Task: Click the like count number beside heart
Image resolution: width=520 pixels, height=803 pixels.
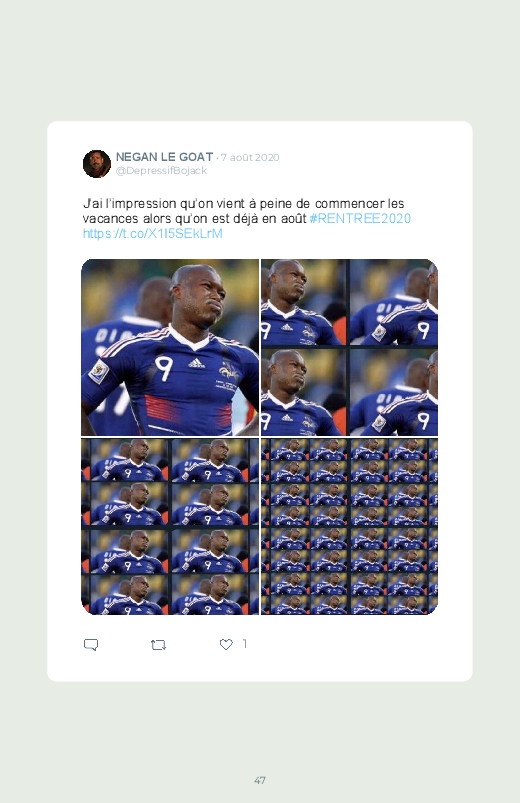Action: click(x=245, y=644)
